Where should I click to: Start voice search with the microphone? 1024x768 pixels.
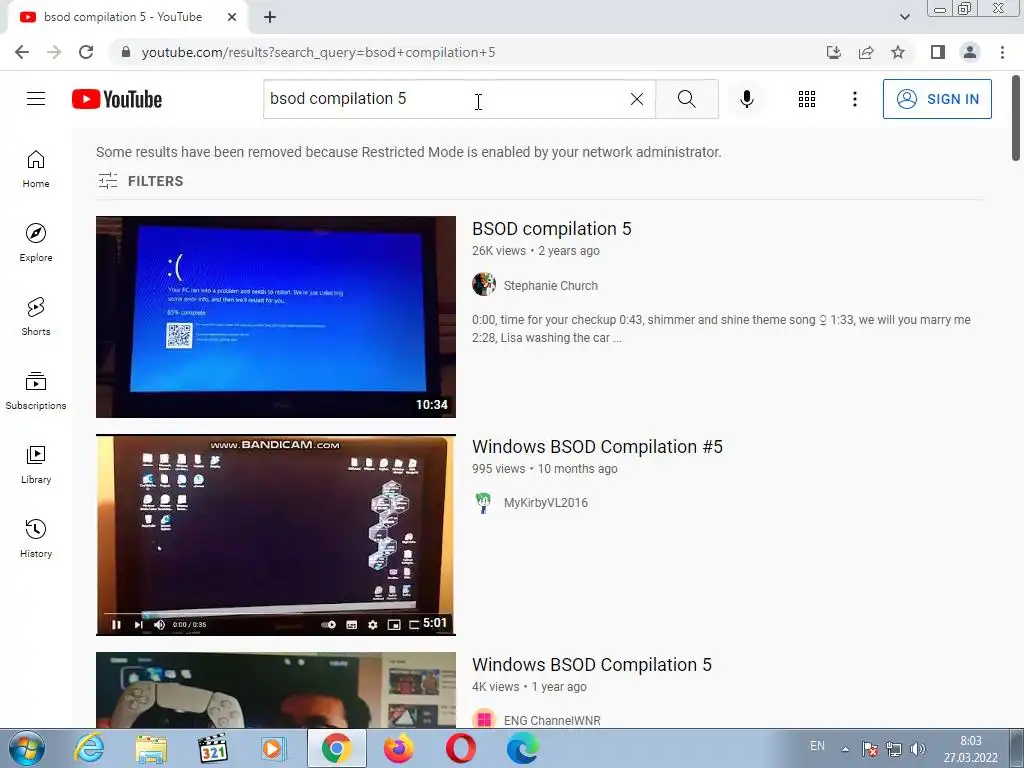(x=746, y=99)
